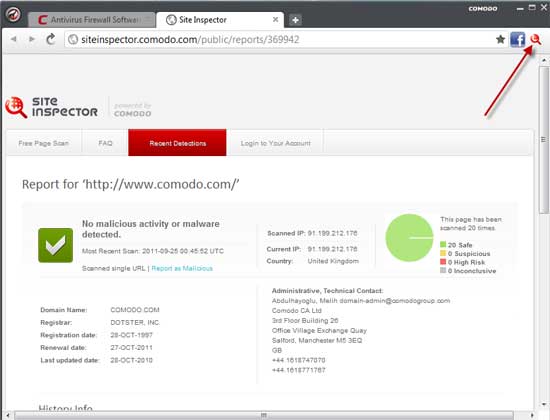Screen dimensions: 550x420
Task: Click the horizontal scrollbar right arrow
Action: click(x=532, y=415)
